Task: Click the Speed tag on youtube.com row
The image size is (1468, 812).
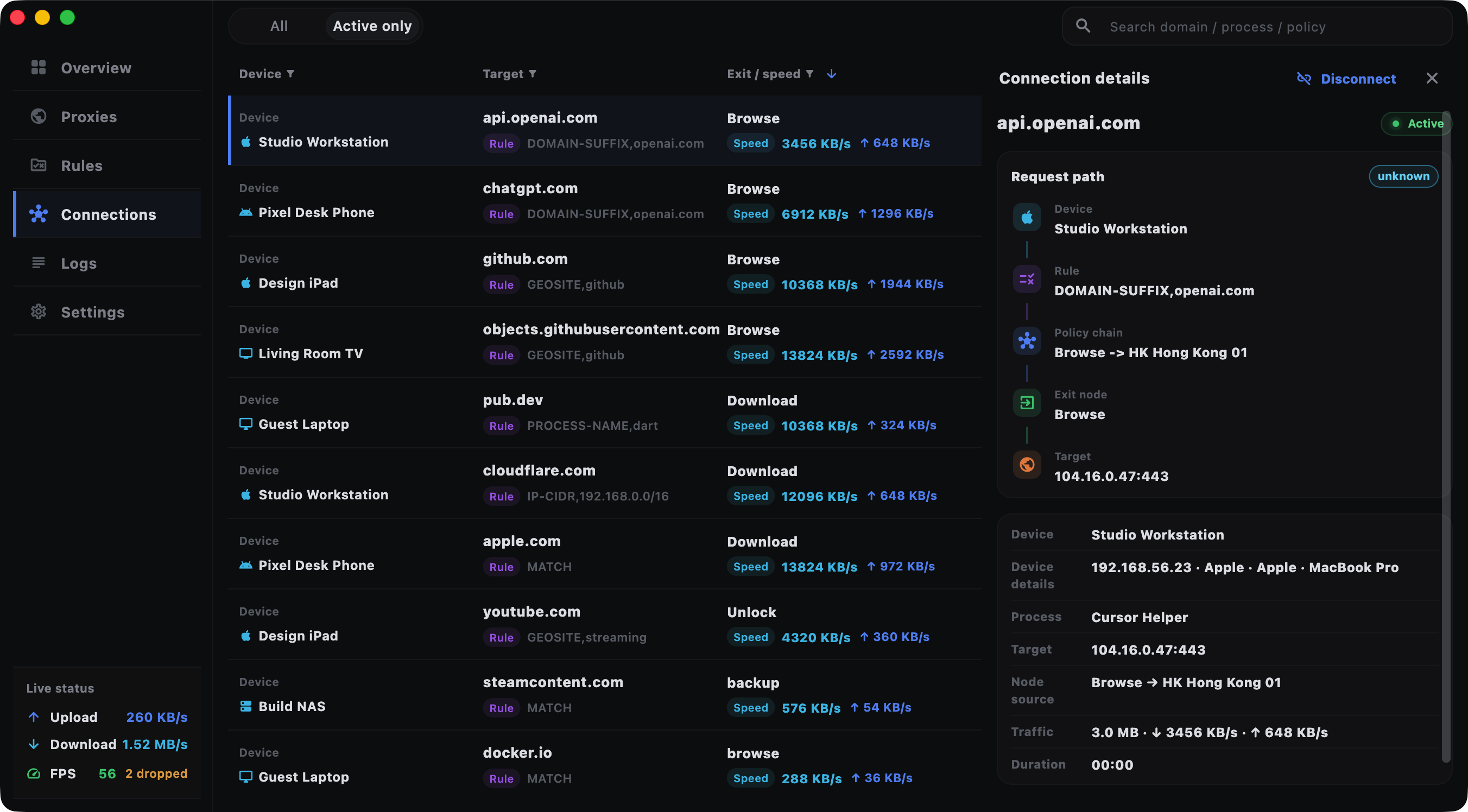Action: 750,637
